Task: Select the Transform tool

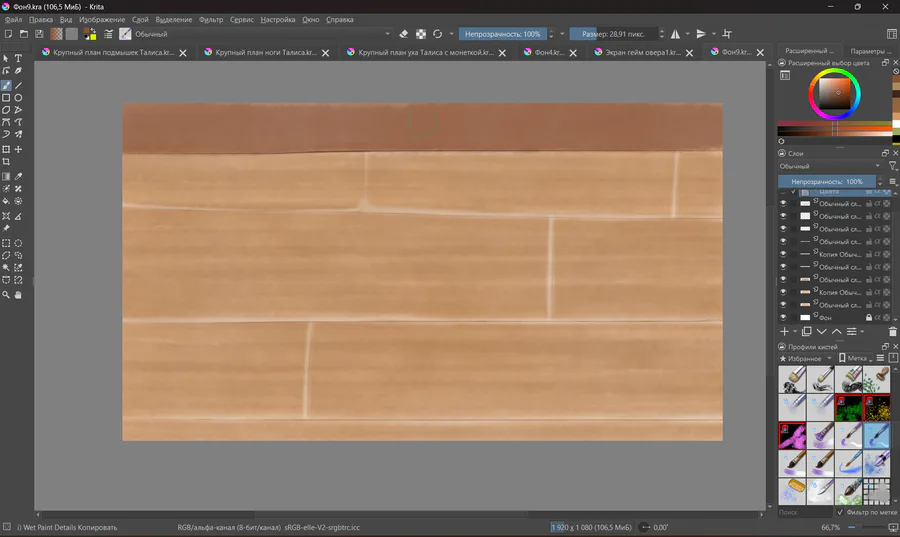Action: pyautogui.click(x=6, y=149)
